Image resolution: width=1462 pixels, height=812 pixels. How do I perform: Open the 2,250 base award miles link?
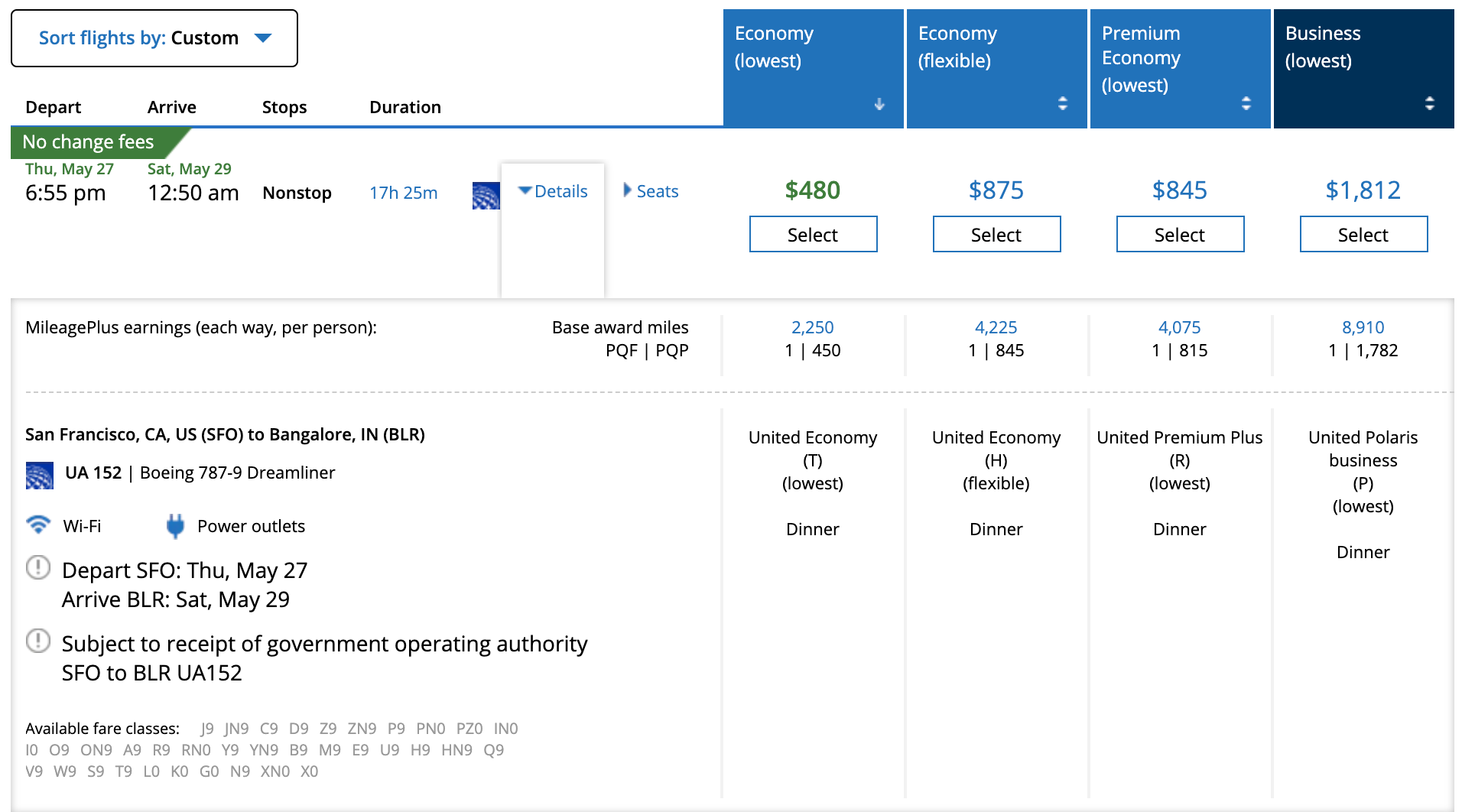812,327
